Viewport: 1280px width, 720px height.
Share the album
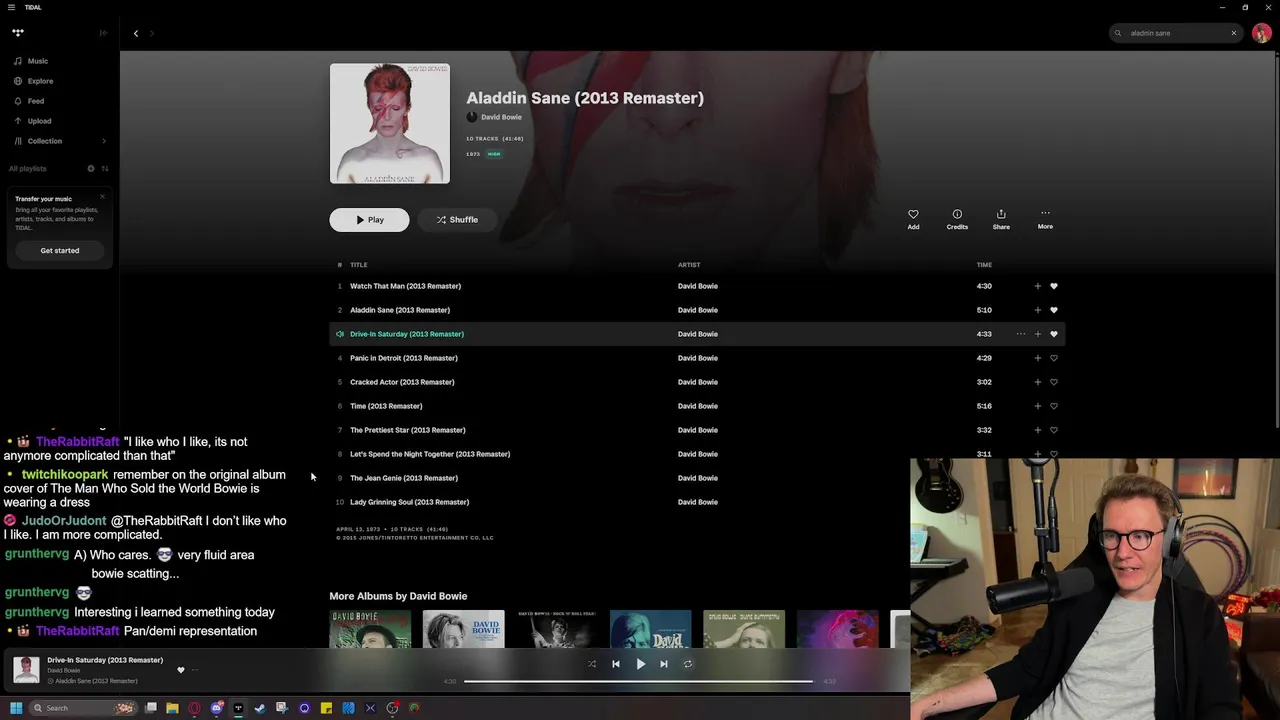(x=1001, y=219)
